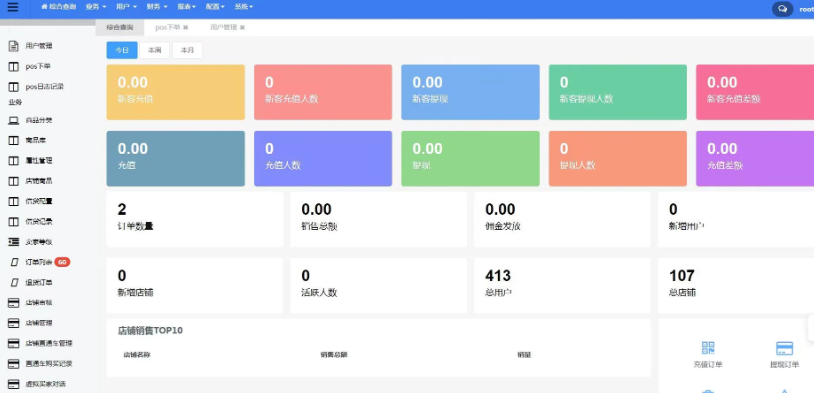
Task: Click the 销售总额 column header in TOP10 table
Action: click(x=334, y=355)
